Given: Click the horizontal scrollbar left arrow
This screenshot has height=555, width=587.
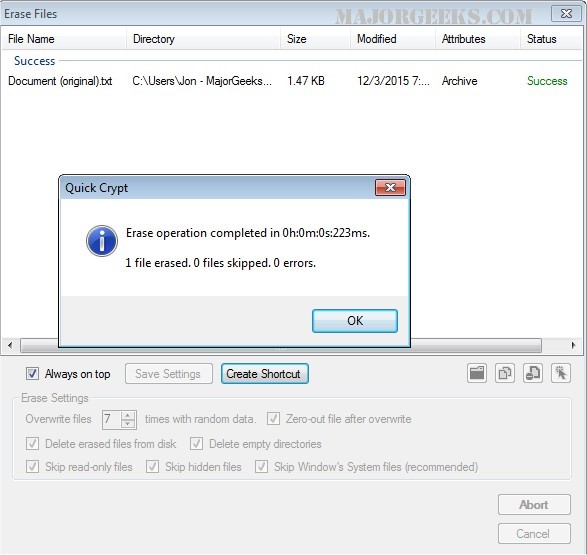Looking at the screenshot, I should 10,345.
